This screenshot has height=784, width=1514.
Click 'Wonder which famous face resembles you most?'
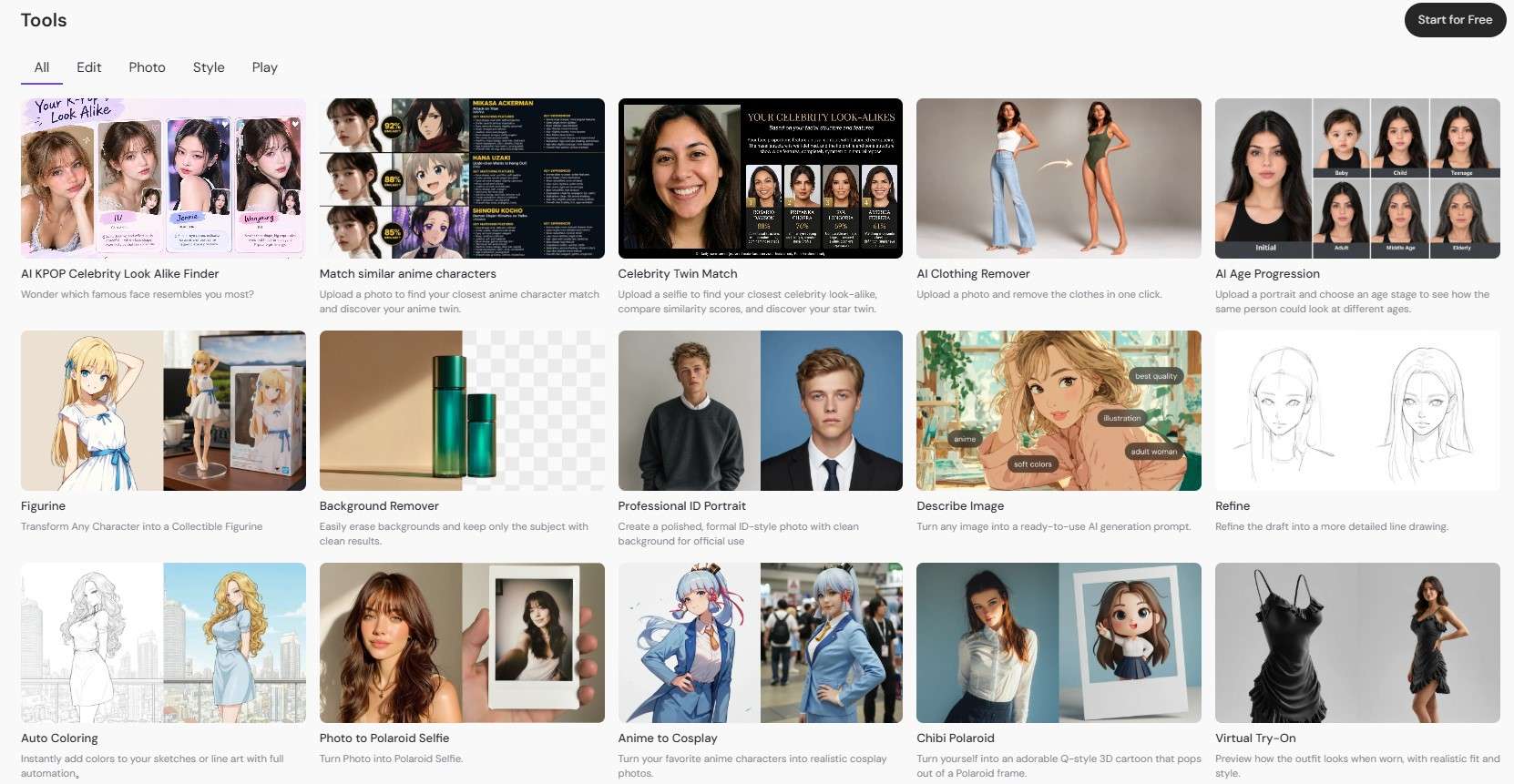(x=138, y=295)
